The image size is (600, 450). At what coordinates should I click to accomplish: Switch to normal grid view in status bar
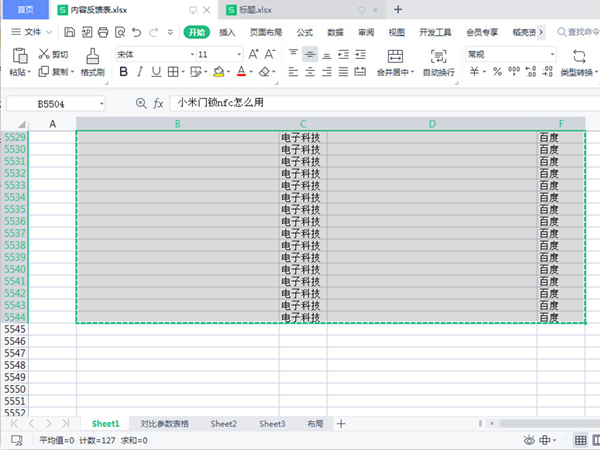pyautogui.click(x=581, y=440)
